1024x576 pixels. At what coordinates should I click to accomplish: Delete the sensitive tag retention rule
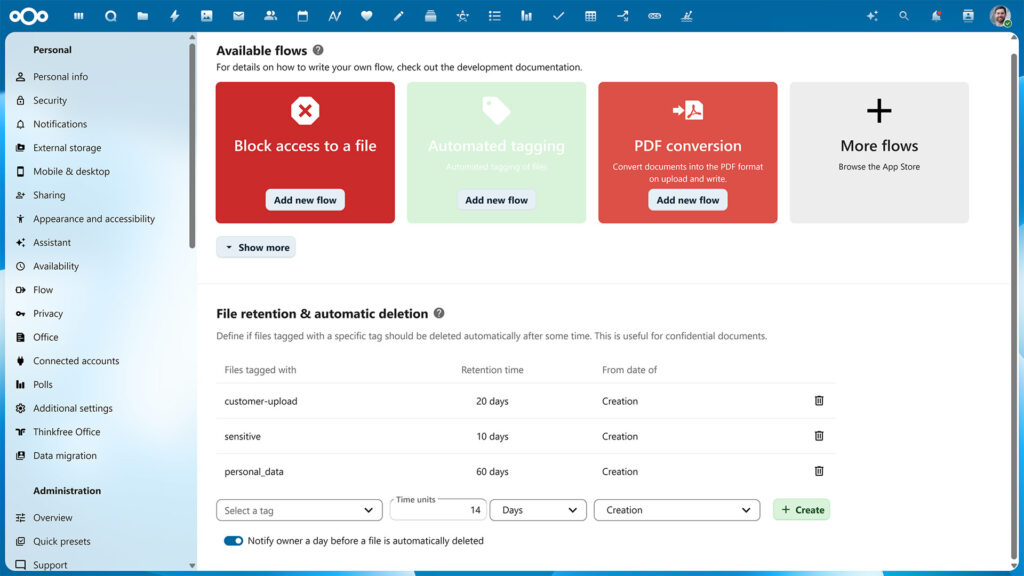click(819, 436)
